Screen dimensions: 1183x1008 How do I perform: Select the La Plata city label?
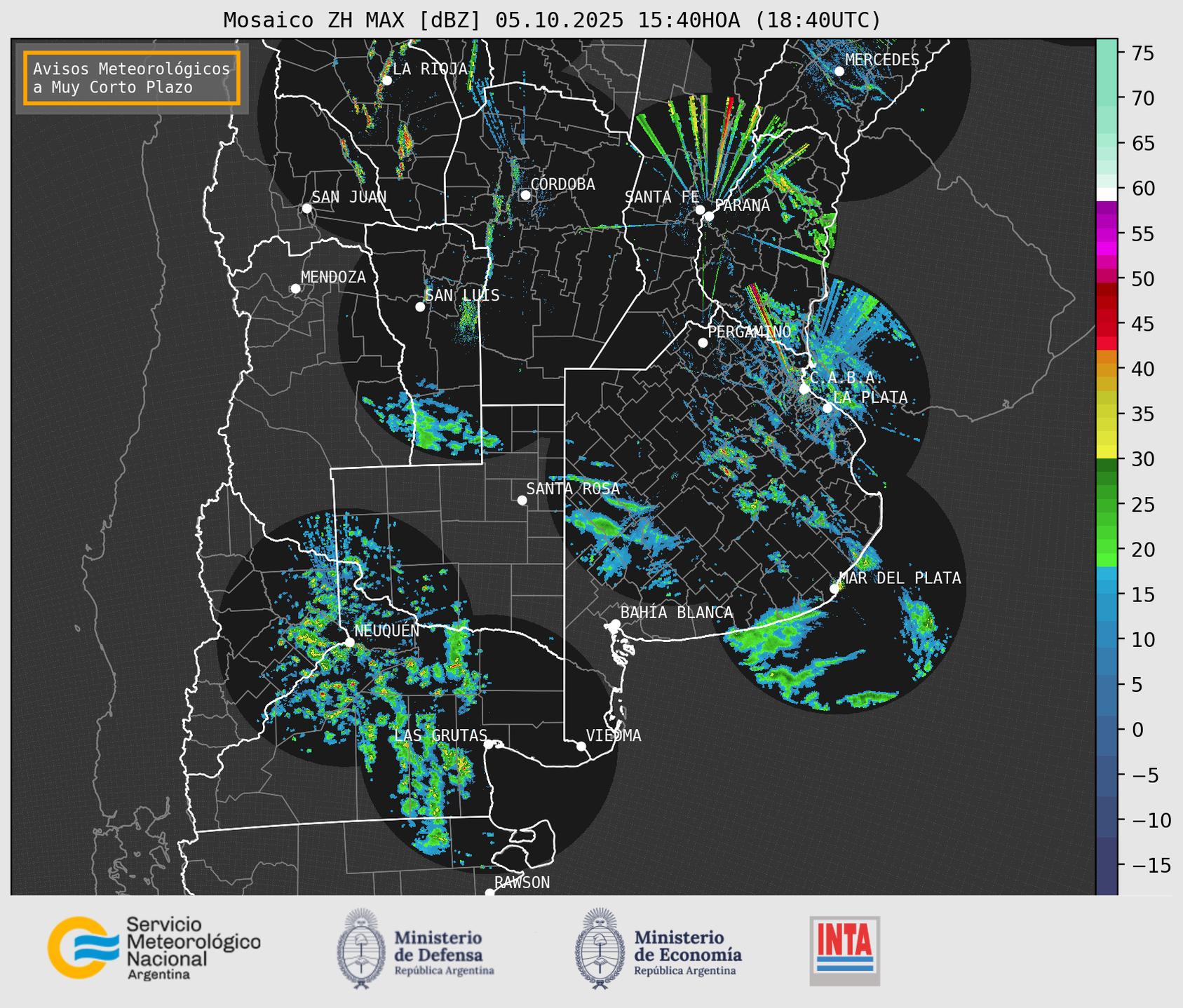tap(870, 397)
